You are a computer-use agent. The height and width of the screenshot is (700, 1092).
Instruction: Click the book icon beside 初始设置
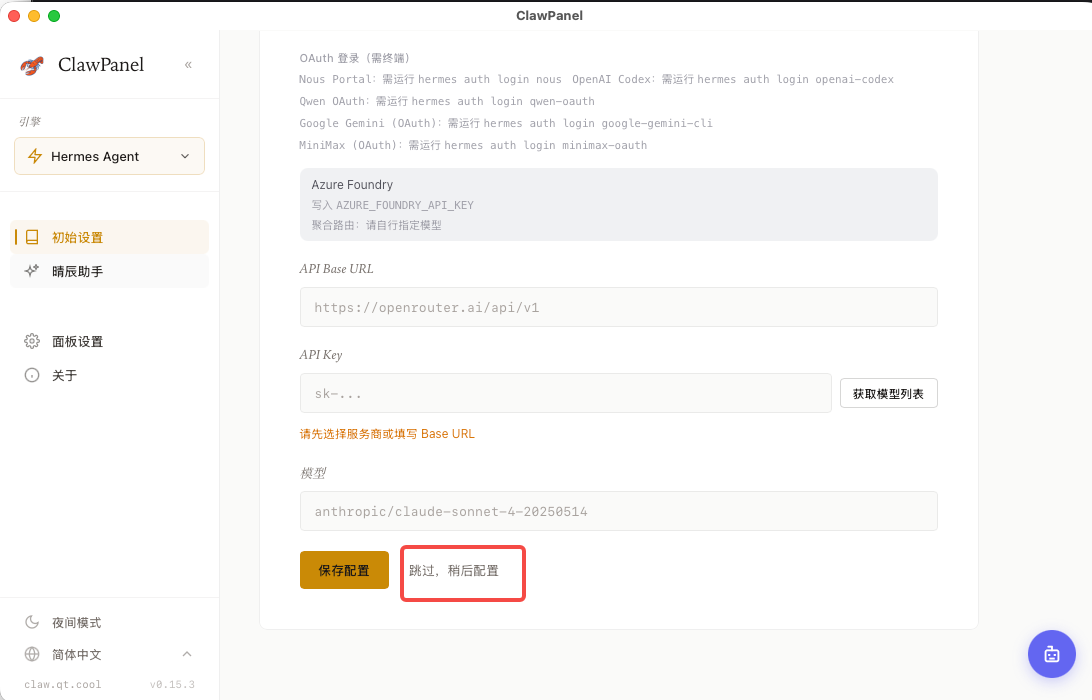coord(32,238)
